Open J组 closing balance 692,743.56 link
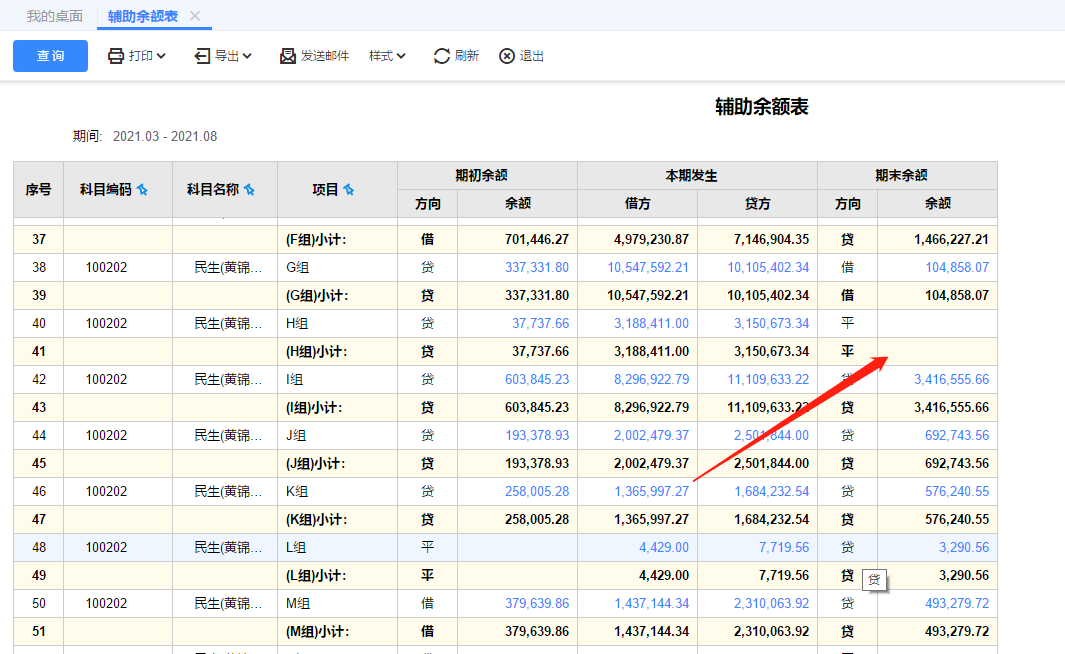1065x654 pixels. (957, 435)
